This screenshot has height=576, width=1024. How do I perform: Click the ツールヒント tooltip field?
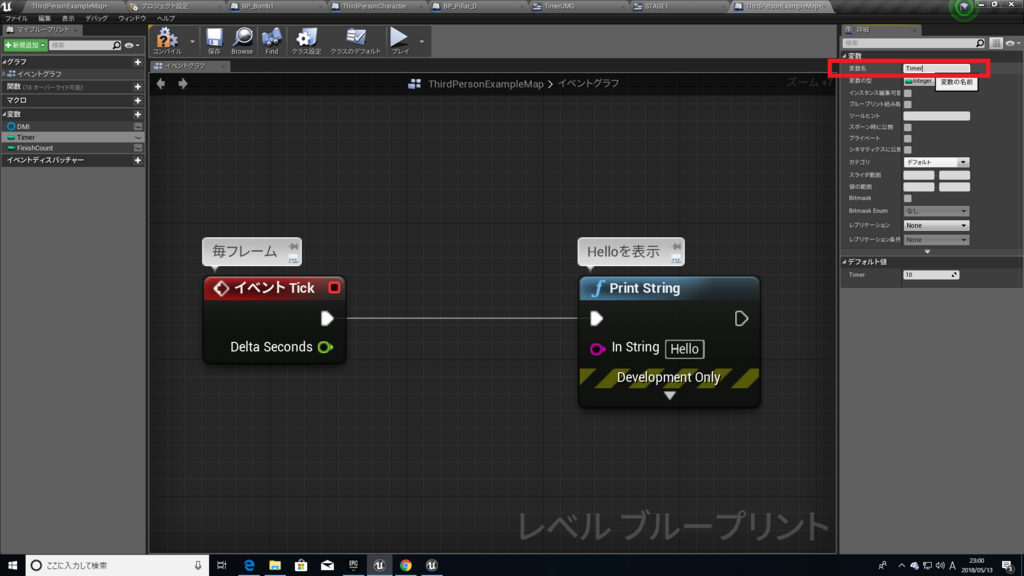(x=936, y=116)
